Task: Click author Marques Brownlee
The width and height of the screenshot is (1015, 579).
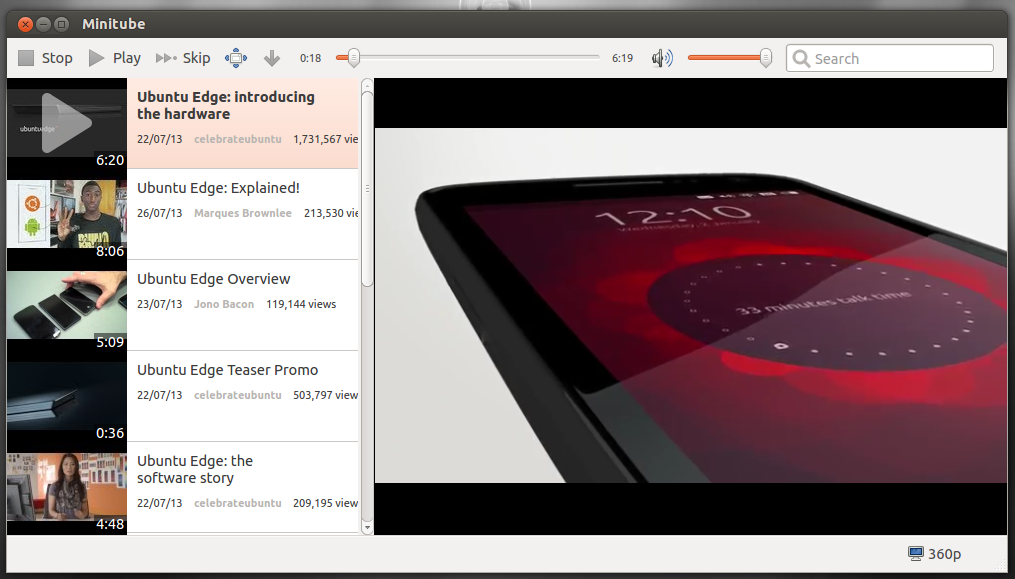Action: pos(243,213)
